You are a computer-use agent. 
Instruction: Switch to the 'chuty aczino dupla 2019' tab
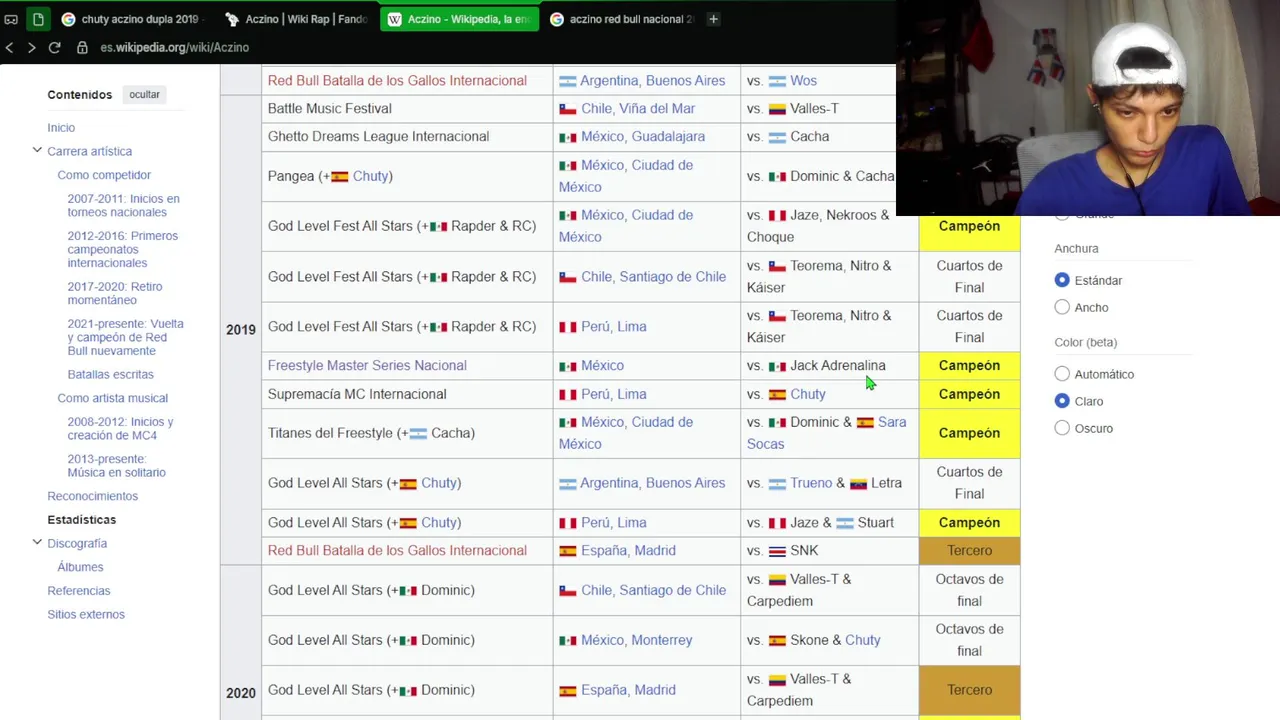131,19
